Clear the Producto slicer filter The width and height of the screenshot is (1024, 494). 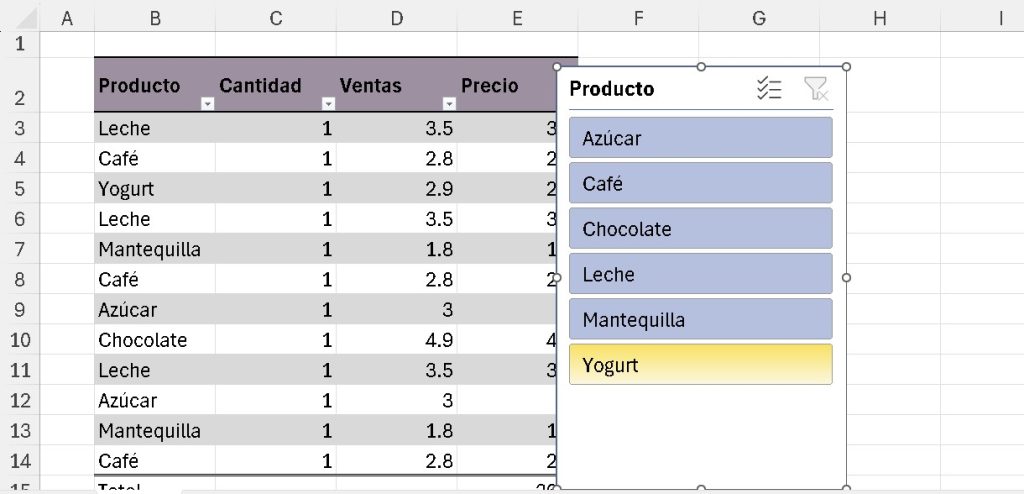(x=816, y=89)
